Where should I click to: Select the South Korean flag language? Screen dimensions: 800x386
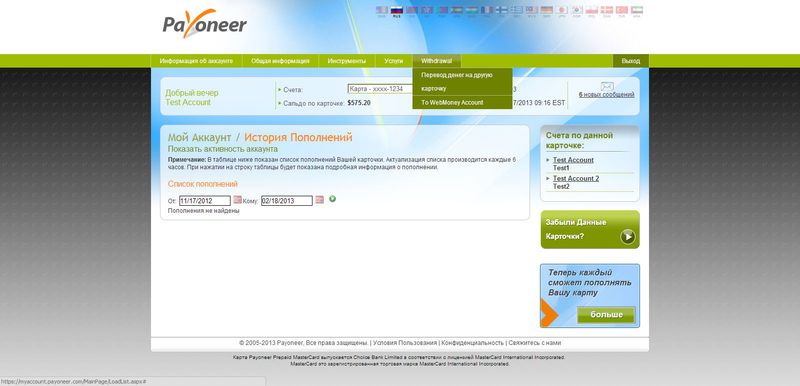[x=577, y=10]
